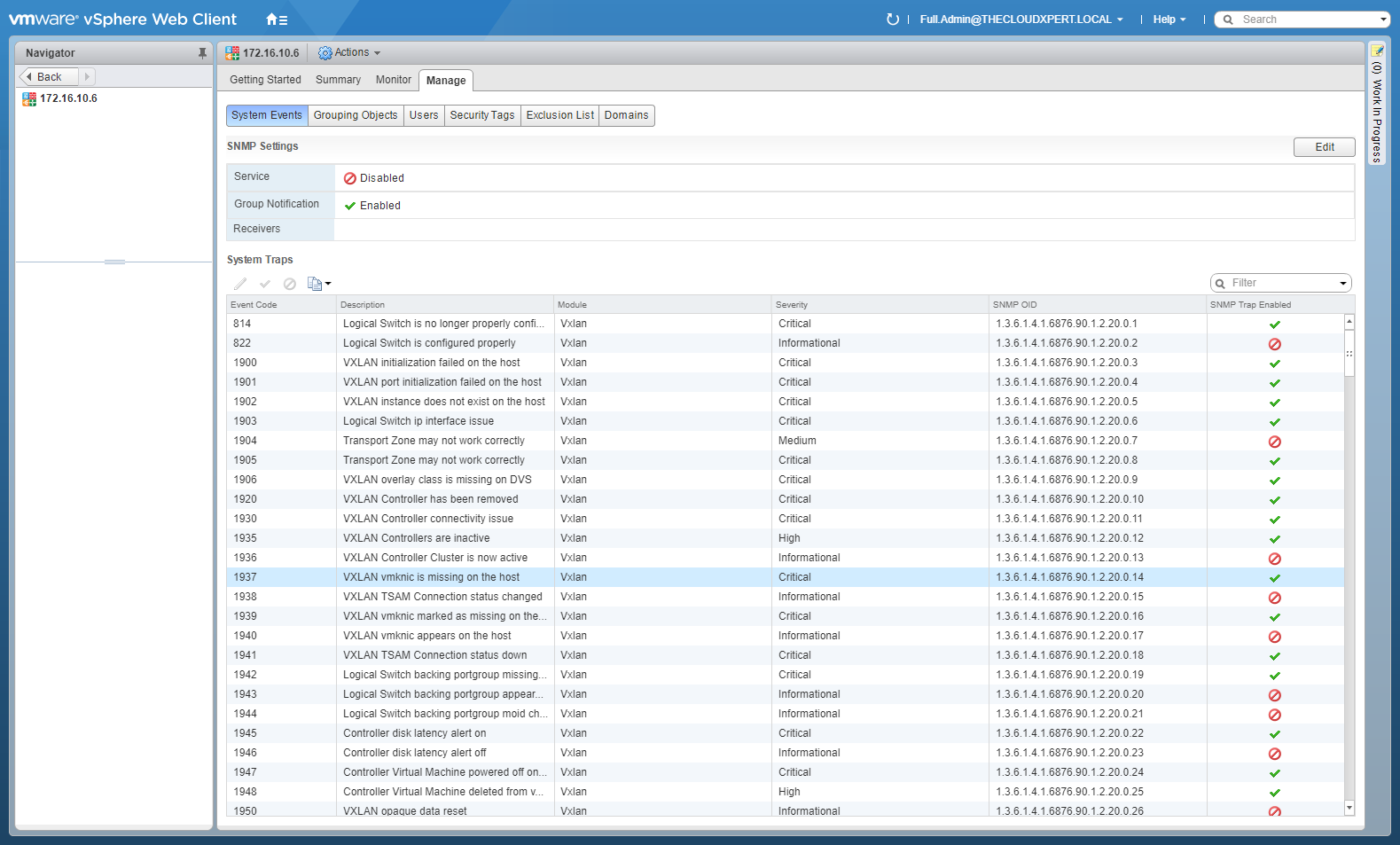Pin the Navigator panel
This screenshot has height=845, width=1400.
202,53
